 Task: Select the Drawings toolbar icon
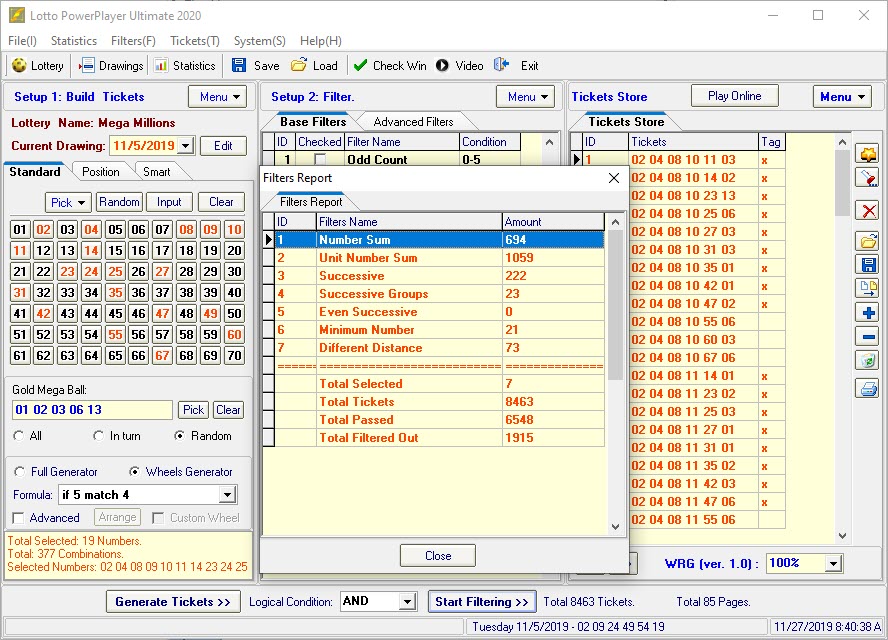[x=110, y=66]
